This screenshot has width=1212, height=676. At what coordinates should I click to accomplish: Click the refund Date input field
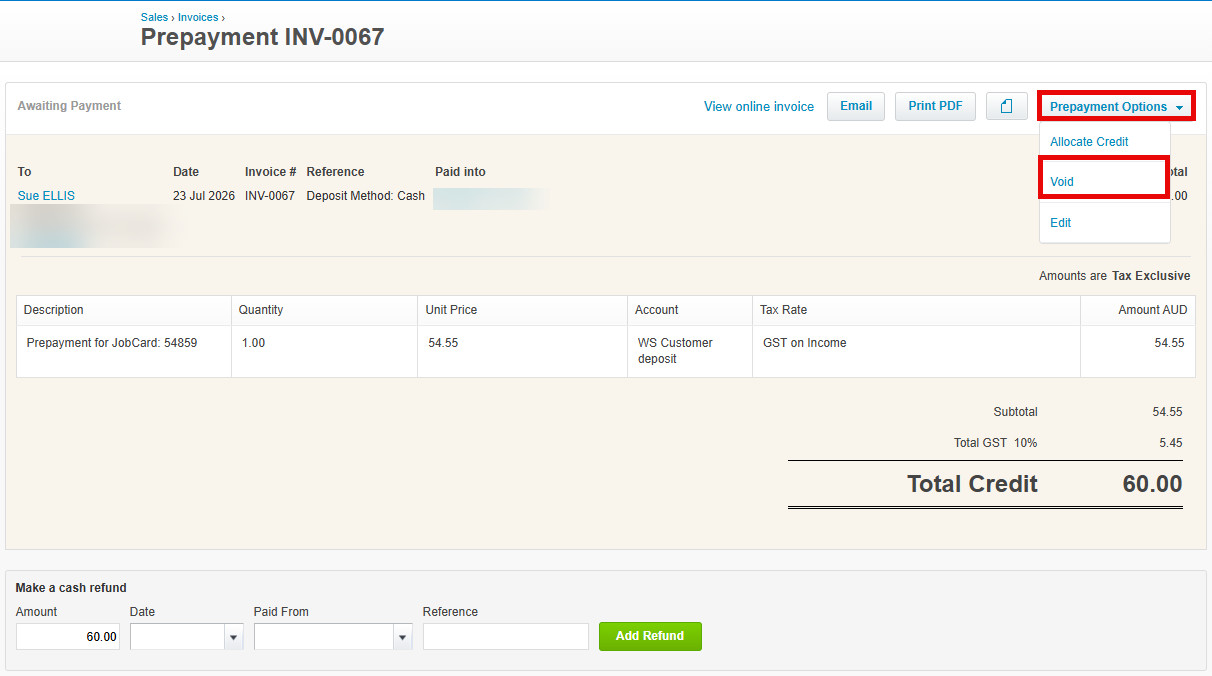177,636
